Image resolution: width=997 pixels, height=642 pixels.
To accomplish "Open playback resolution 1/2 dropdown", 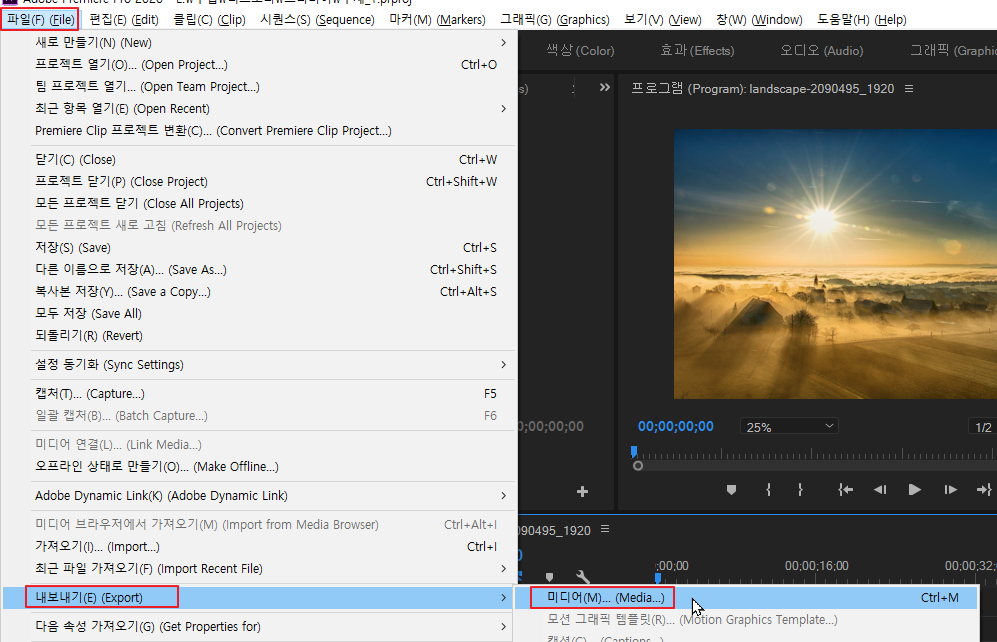I will [983, 427].
